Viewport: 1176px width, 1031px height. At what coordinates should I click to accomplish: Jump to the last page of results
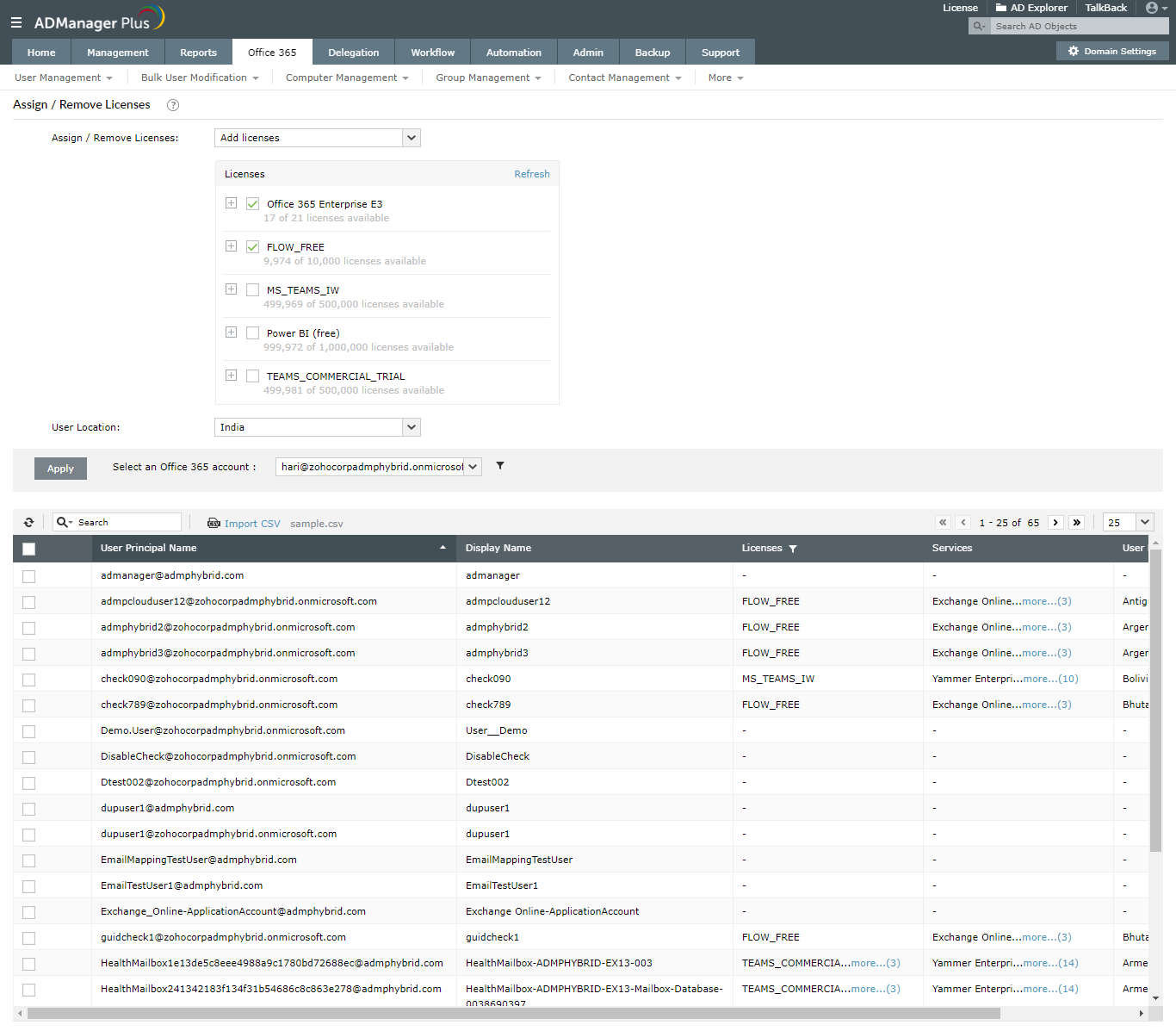1076,522
